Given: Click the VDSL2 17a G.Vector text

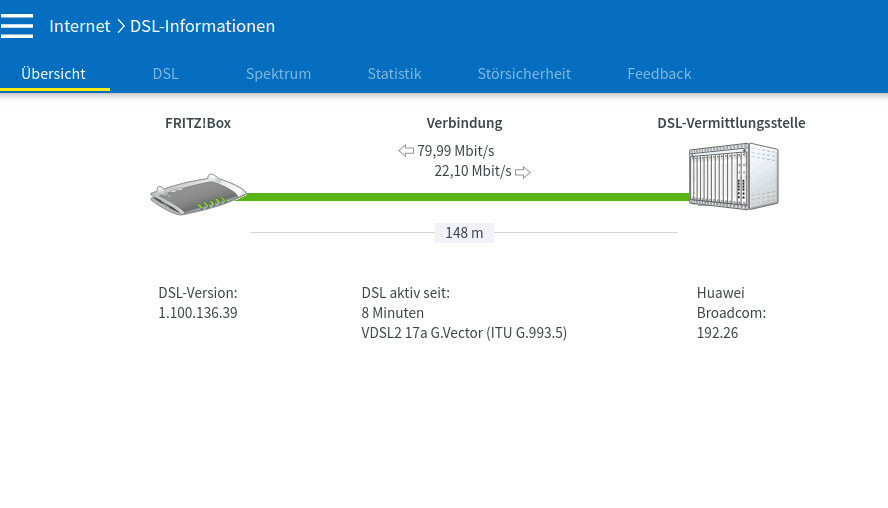Looking at the screenshot, I should tap(464, 332).
